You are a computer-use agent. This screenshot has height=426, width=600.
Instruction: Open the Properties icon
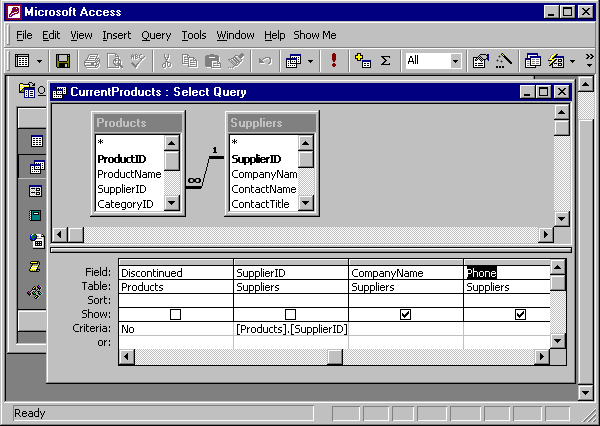(481, 61)
